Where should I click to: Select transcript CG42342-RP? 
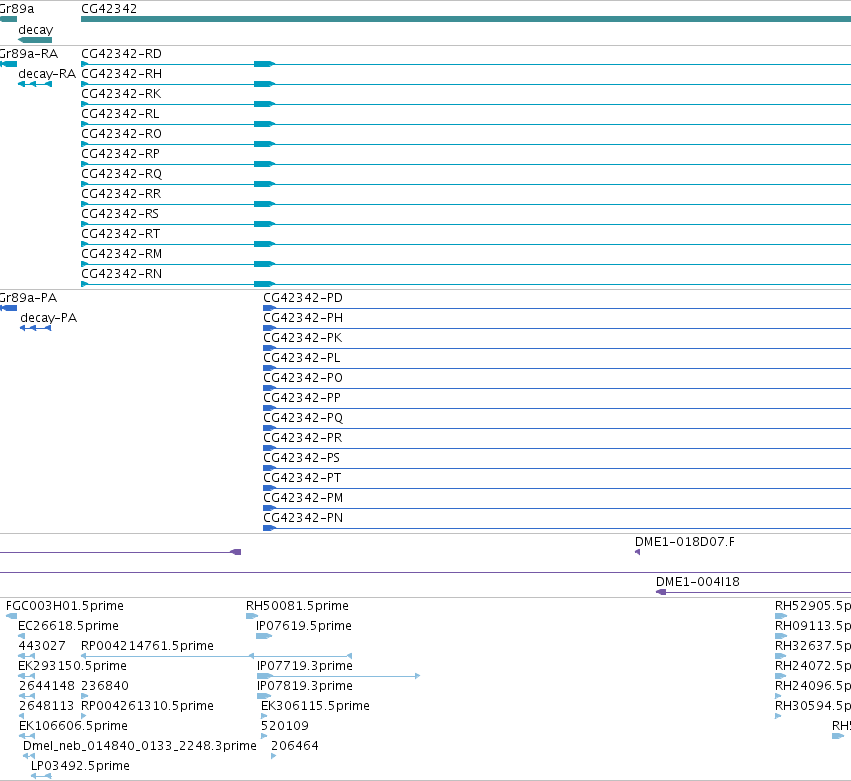(x=120, y=154)
